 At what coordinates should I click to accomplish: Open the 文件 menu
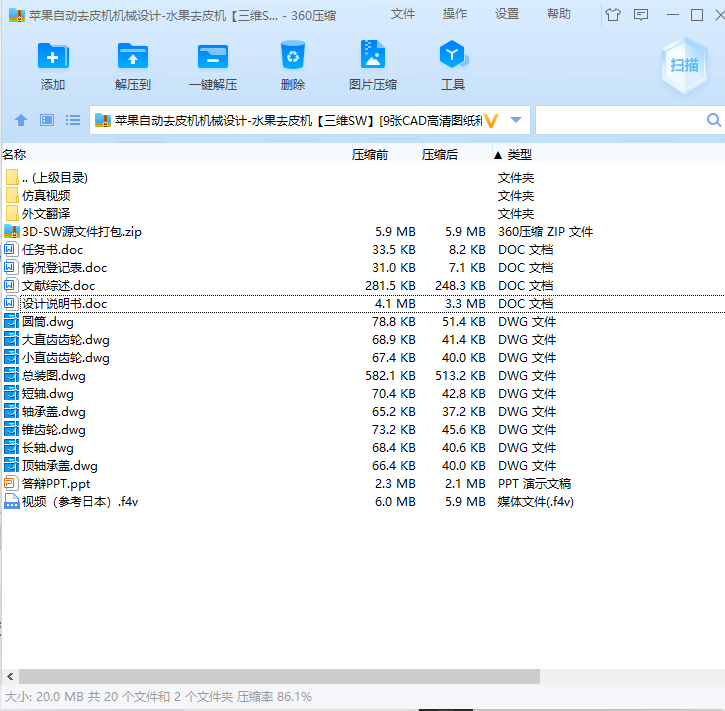pyautogui.click(x=402, y=14)
